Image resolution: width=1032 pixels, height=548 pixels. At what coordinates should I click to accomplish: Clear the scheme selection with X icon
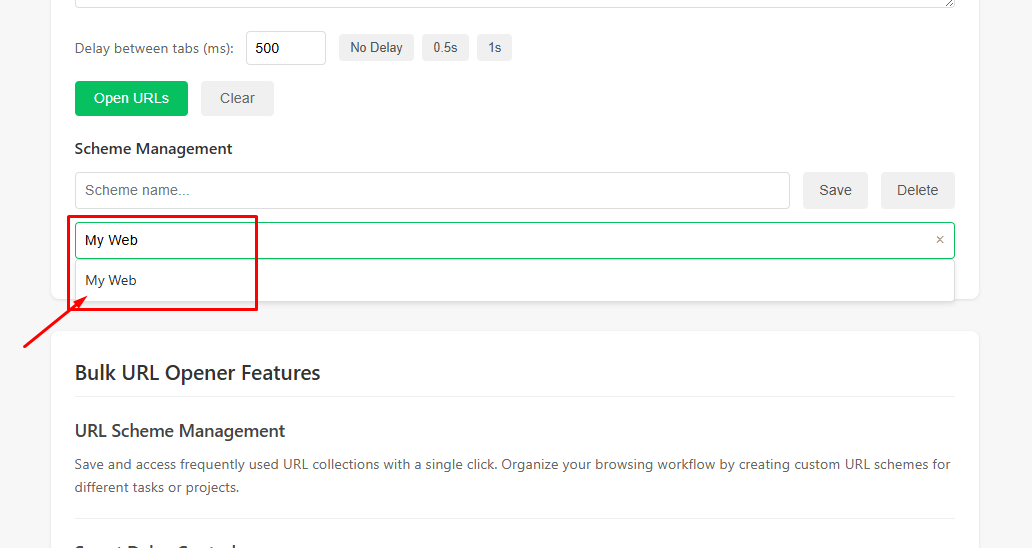click(940, 239)
